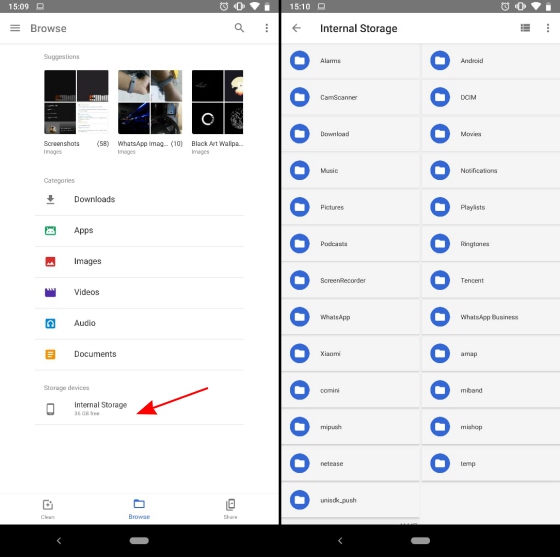
Task: Open the Movies folder
Action: 491,134
